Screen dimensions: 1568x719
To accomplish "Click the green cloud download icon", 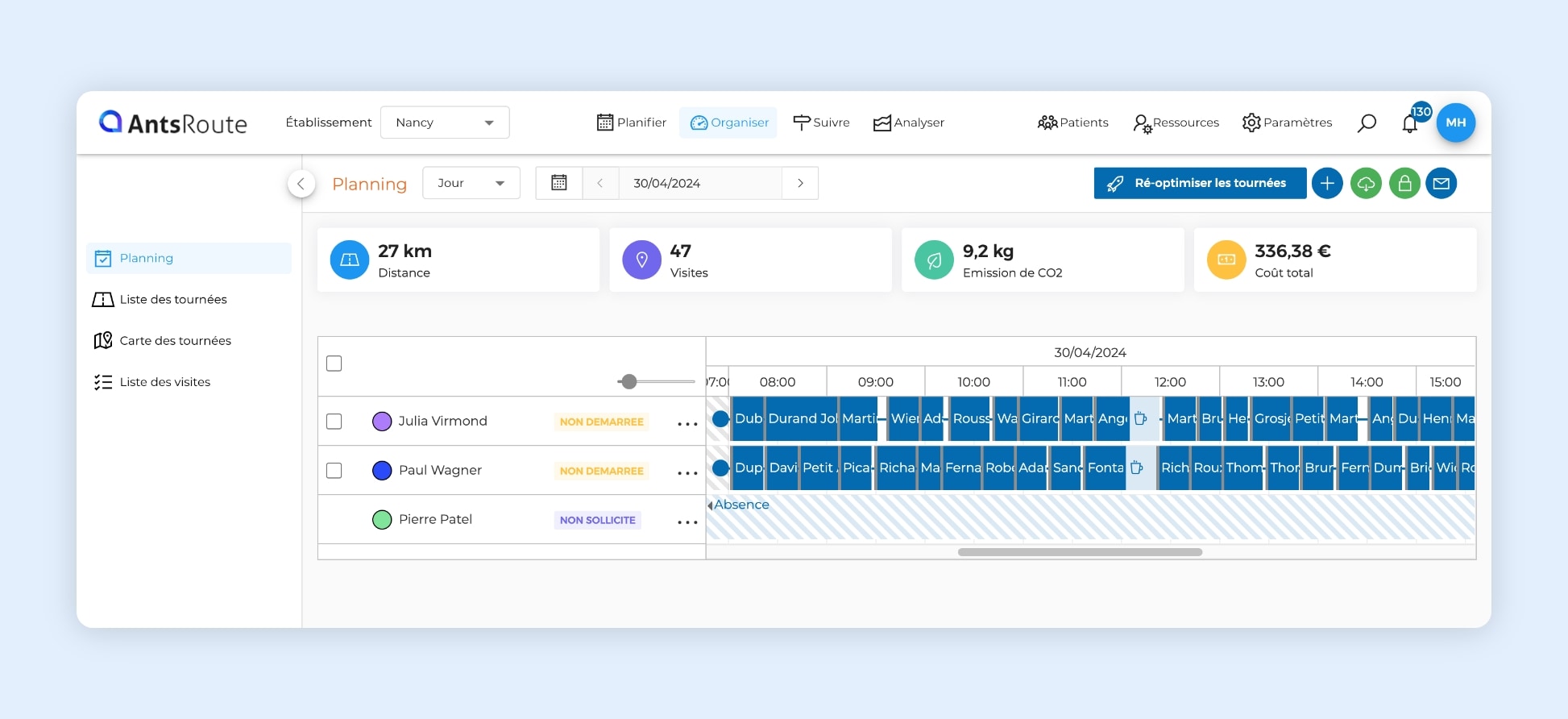I will click(x=1366, y=184).
